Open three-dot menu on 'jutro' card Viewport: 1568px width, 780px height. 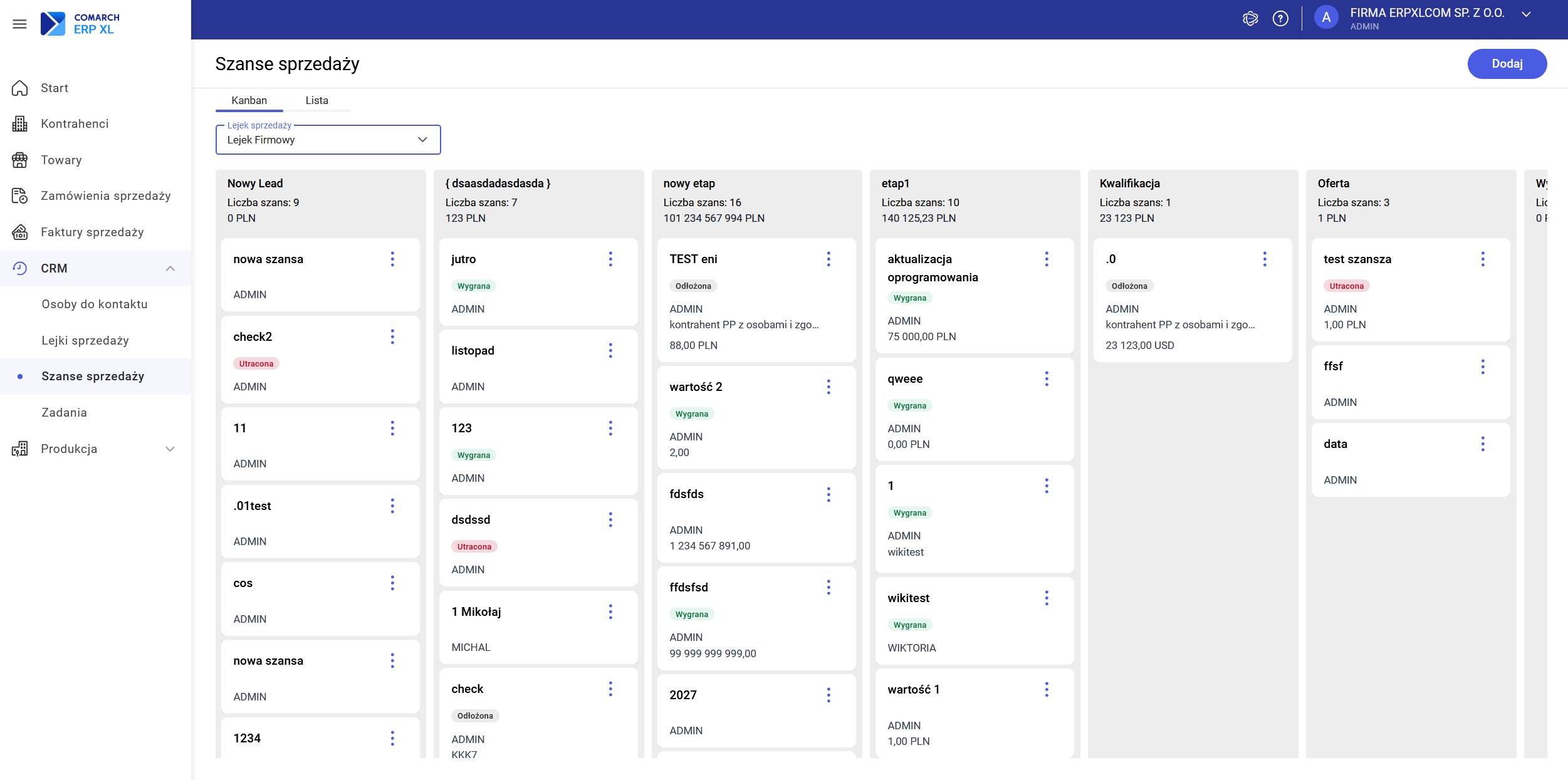pyautogui.click(x=610, y=259)
